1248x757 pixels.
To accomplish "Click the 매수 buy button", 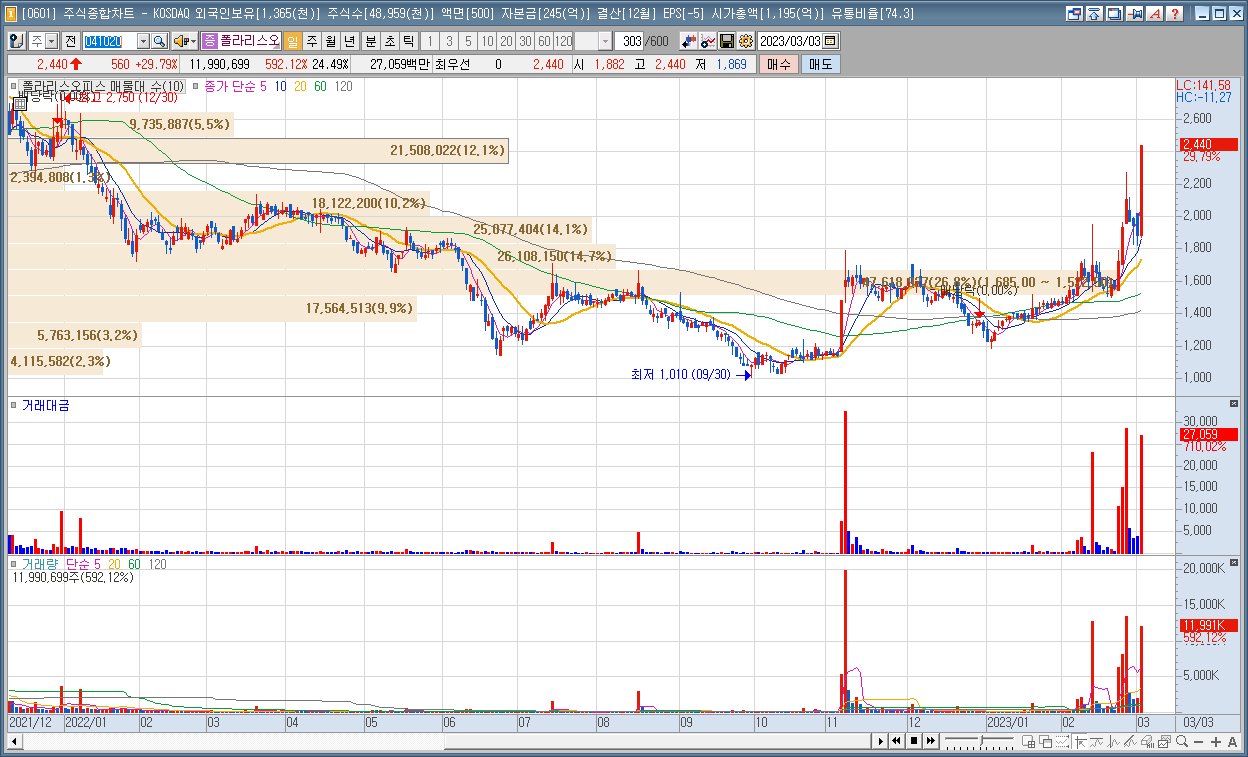I will (779, 64).
